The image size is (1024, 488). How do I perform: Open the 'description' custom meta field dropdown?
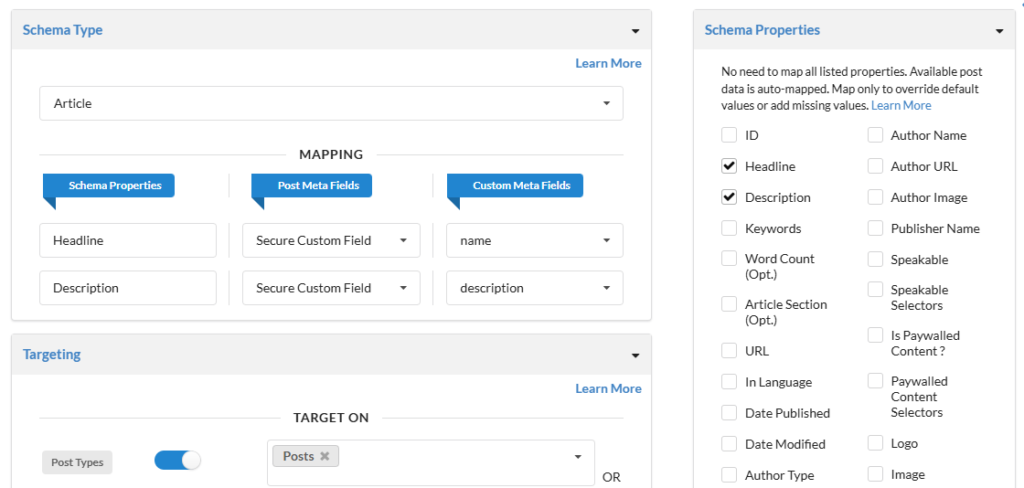[x=534, y=288]
